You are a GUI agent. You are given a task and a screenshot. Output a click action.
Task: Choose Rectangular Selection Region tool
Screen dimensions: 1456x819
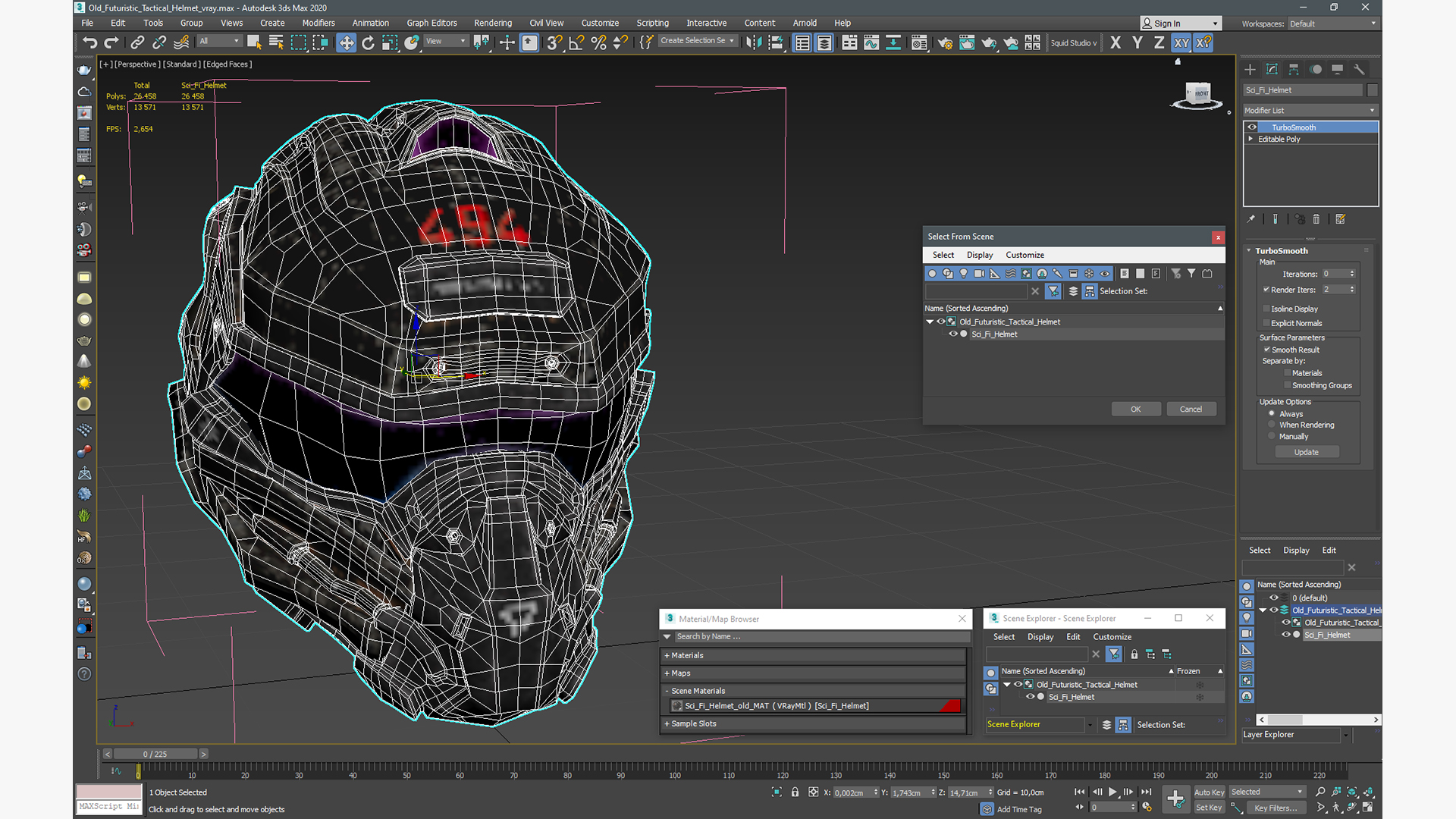pyautogui.click(x=298, y=42)
